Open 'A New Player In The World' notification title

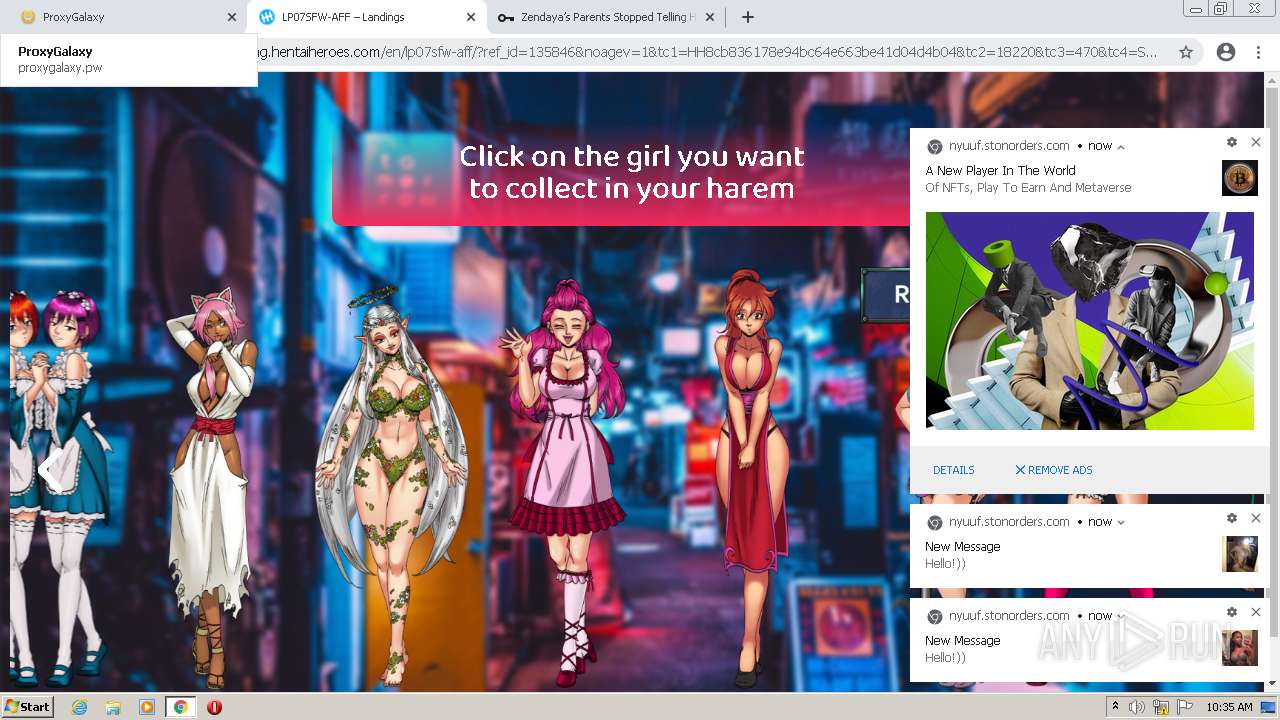point(1000,171)
